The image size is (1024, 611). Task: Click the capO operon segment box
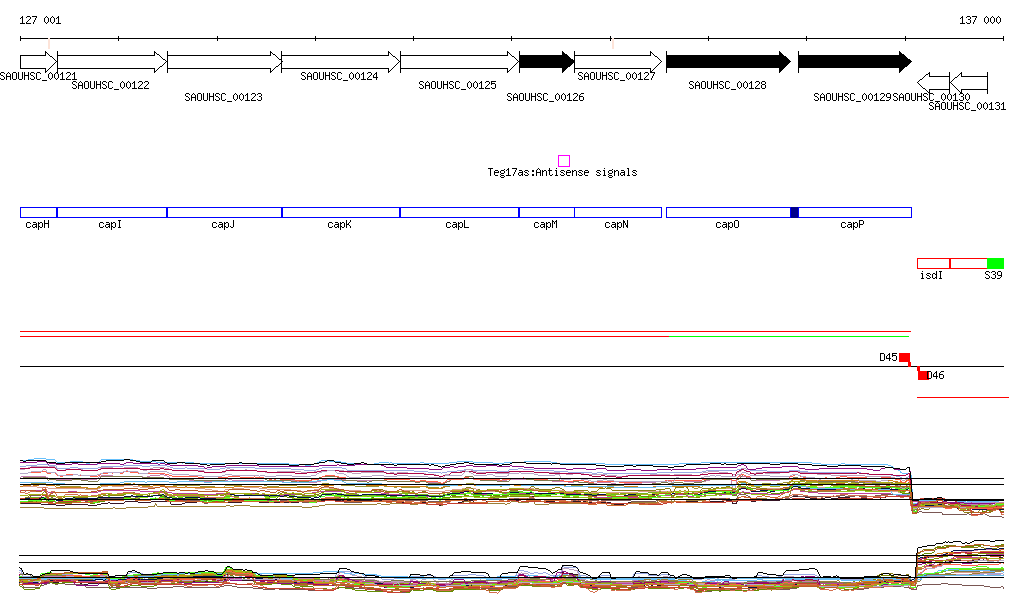point(727,212)
